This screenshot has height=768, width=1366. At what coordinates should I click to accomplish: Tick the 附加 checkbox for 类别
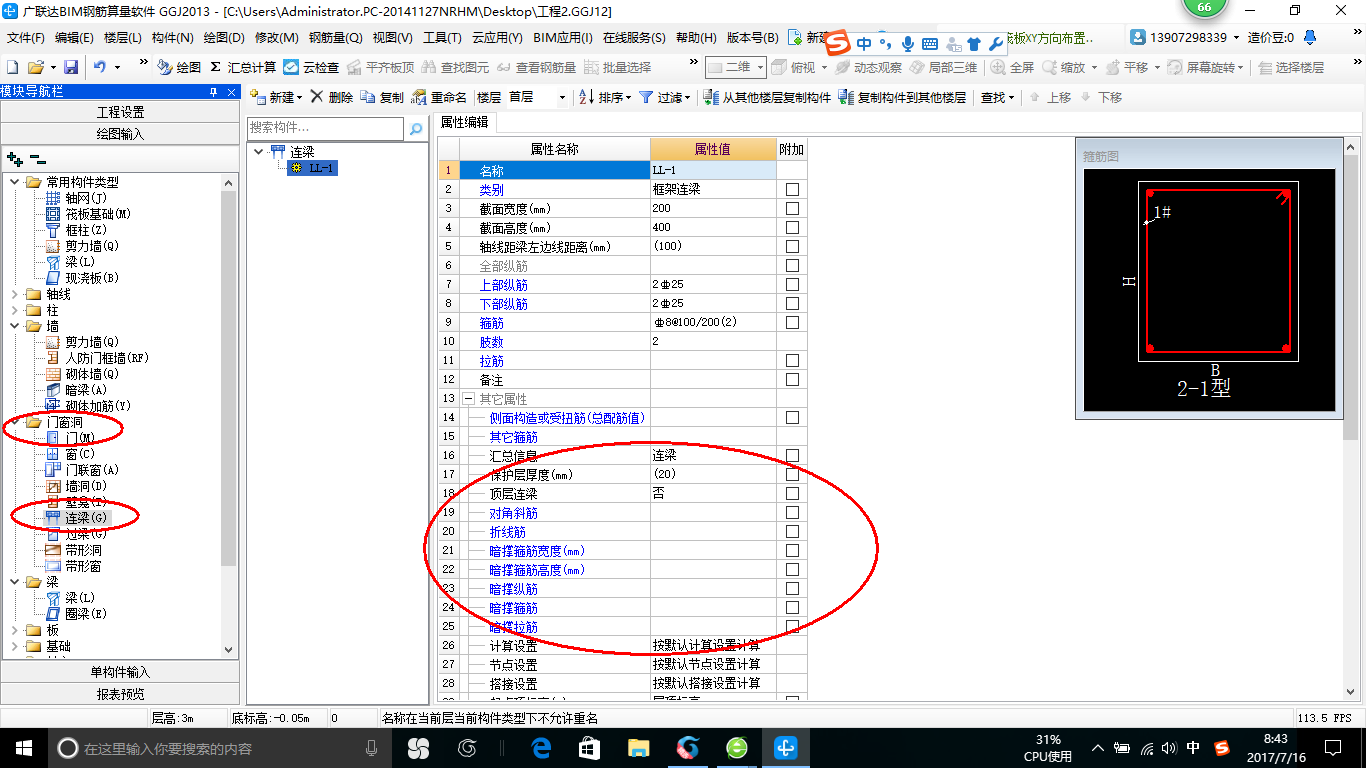pos(792,190)
